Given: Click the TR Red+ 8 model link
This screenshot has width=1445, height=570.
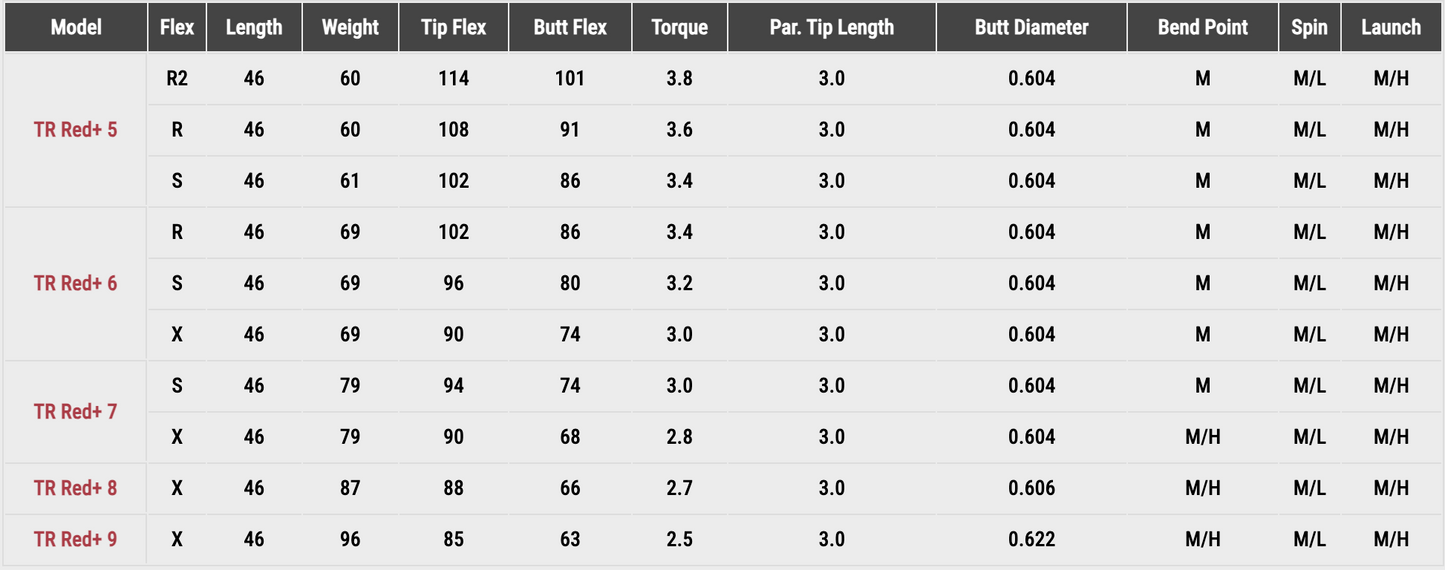Looking at the screenshot, I should pyautogui.click(x=76, y=488).
